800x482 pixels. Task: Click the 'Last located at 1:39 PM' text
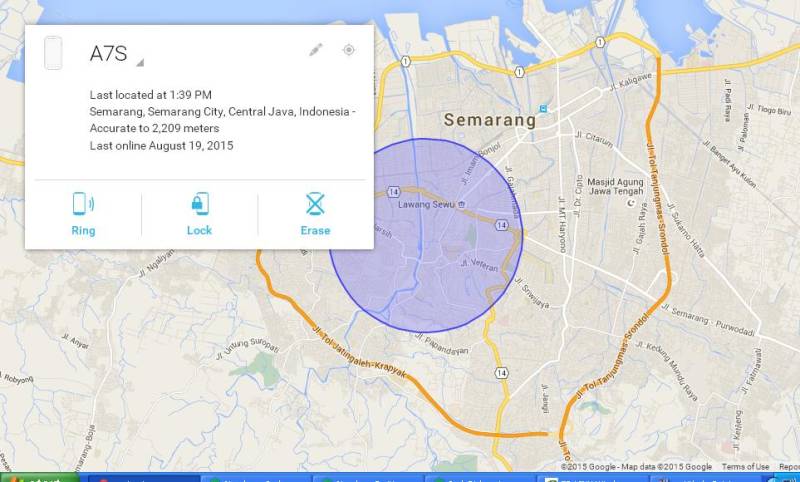click(x=151, y=95)
